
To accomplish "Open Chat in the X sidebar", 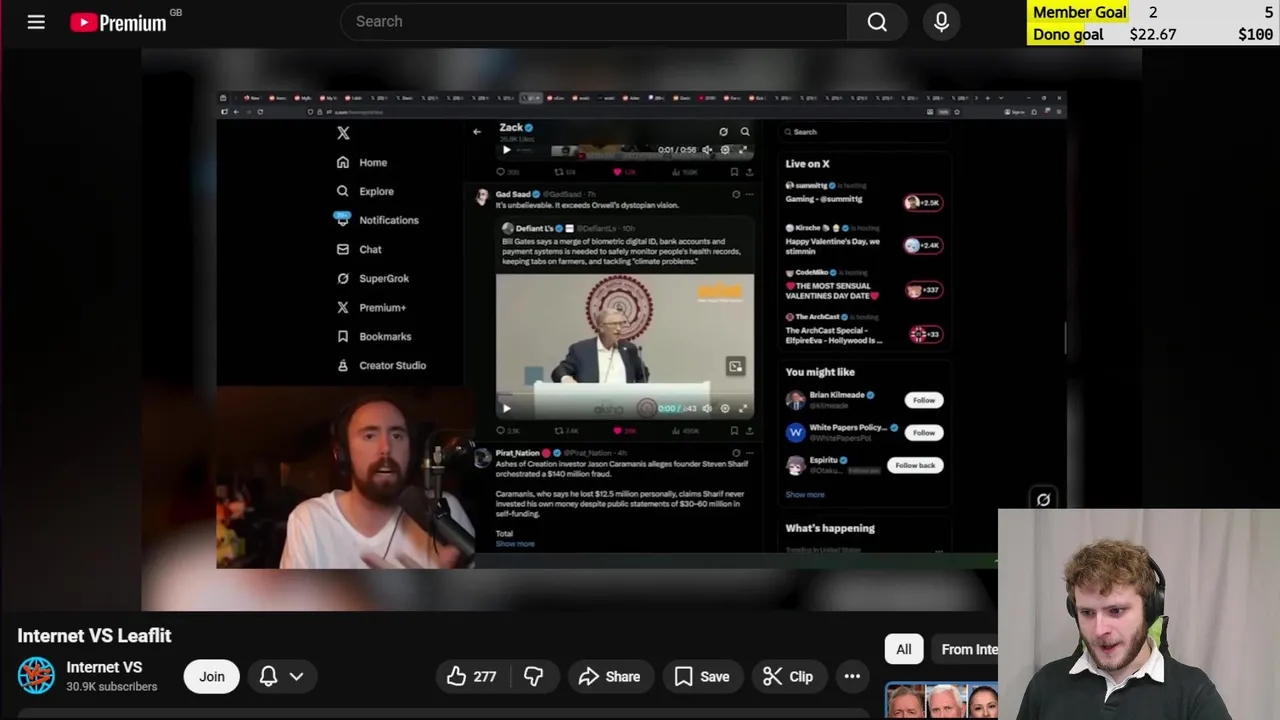I will click(359, 249).
